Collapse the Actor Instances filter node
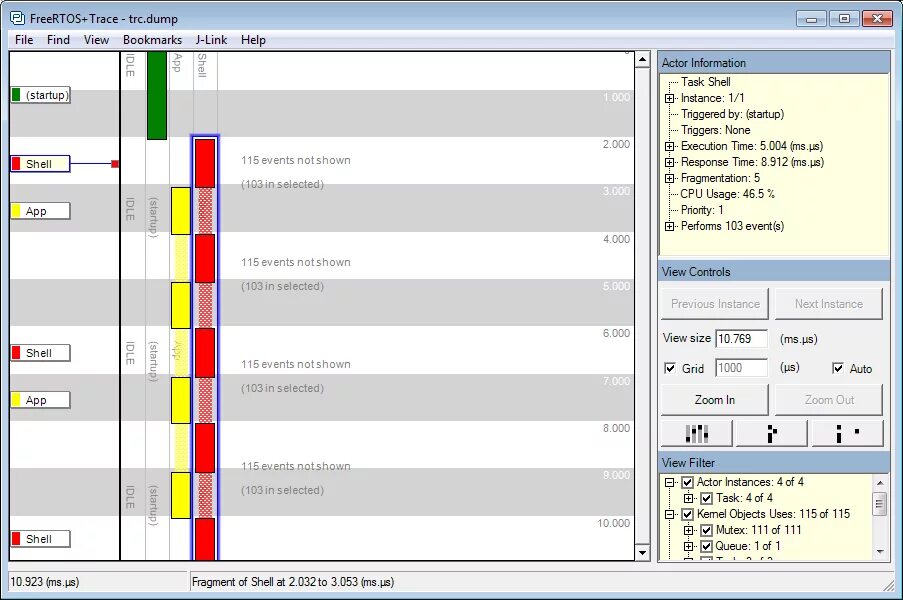The width and height of the screenshot is (903, 600). 669,483
